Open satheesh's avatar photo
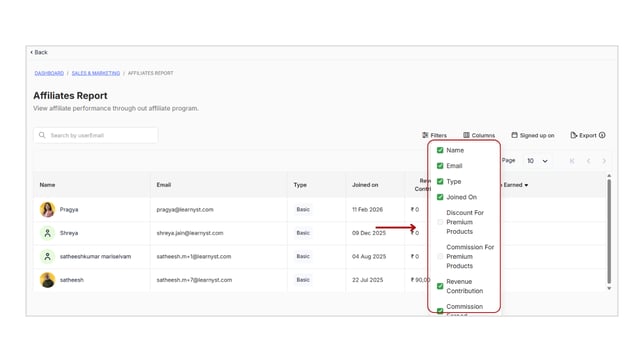This screenshot has width=644, height=362. tap(47, 280)
